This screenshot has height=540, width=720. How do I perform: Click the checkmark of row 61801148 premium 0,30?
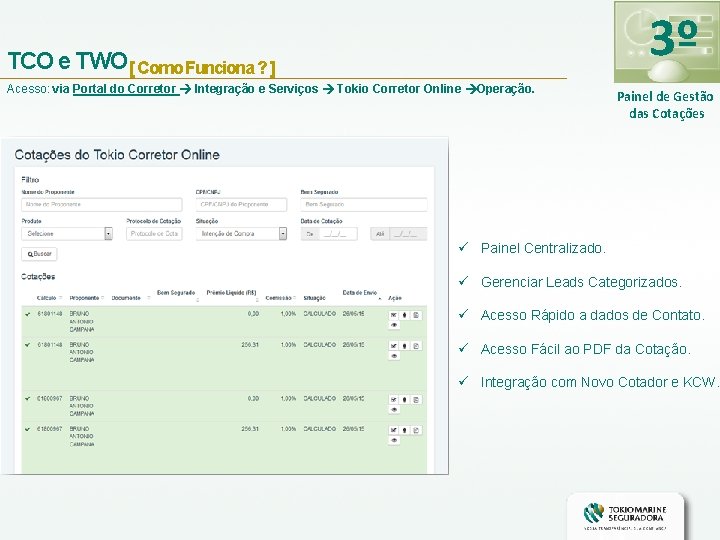pyautogui.click(x=28, y=314)
